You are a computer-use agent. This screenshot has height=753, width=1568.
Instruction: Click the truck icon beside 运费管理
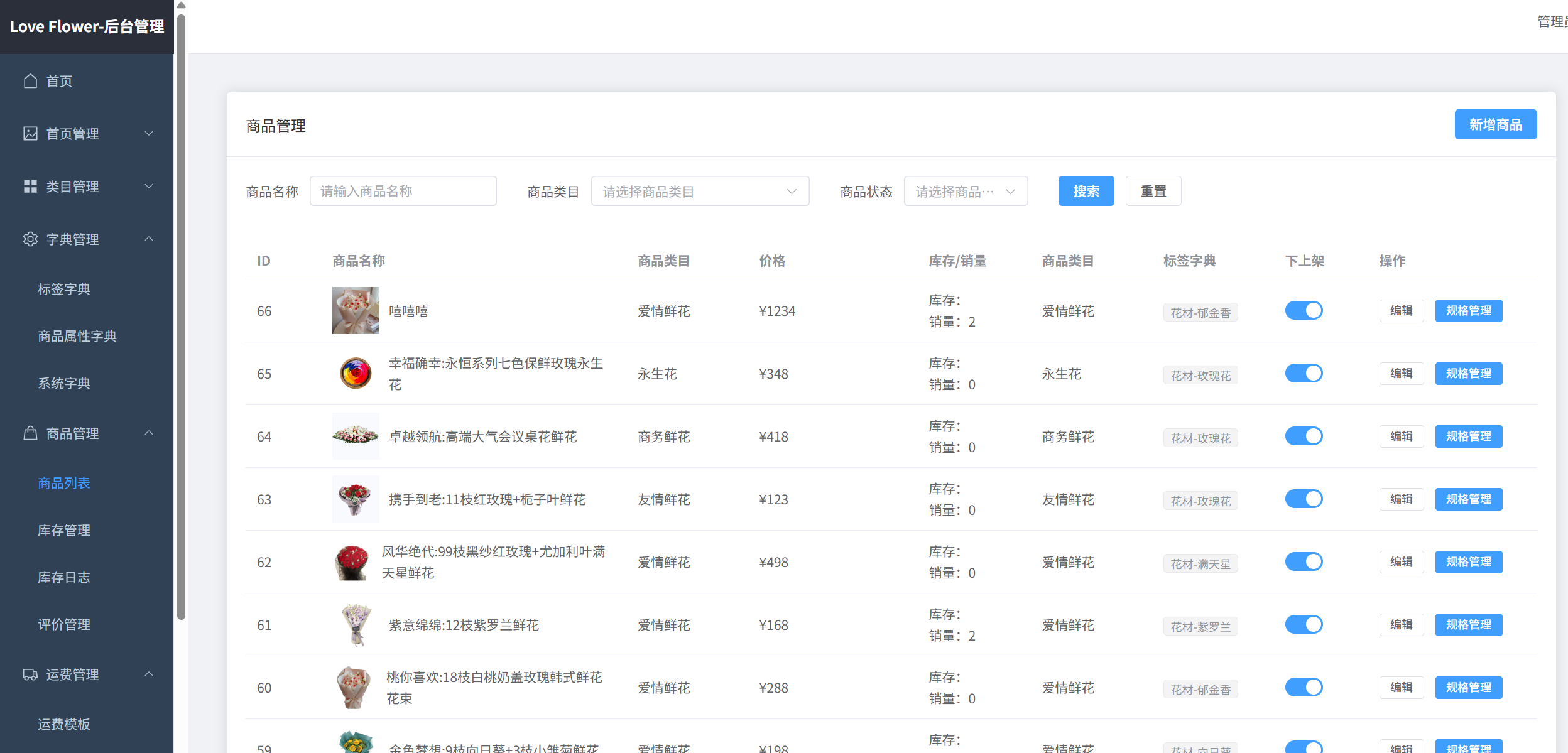[x=30, y=674]
